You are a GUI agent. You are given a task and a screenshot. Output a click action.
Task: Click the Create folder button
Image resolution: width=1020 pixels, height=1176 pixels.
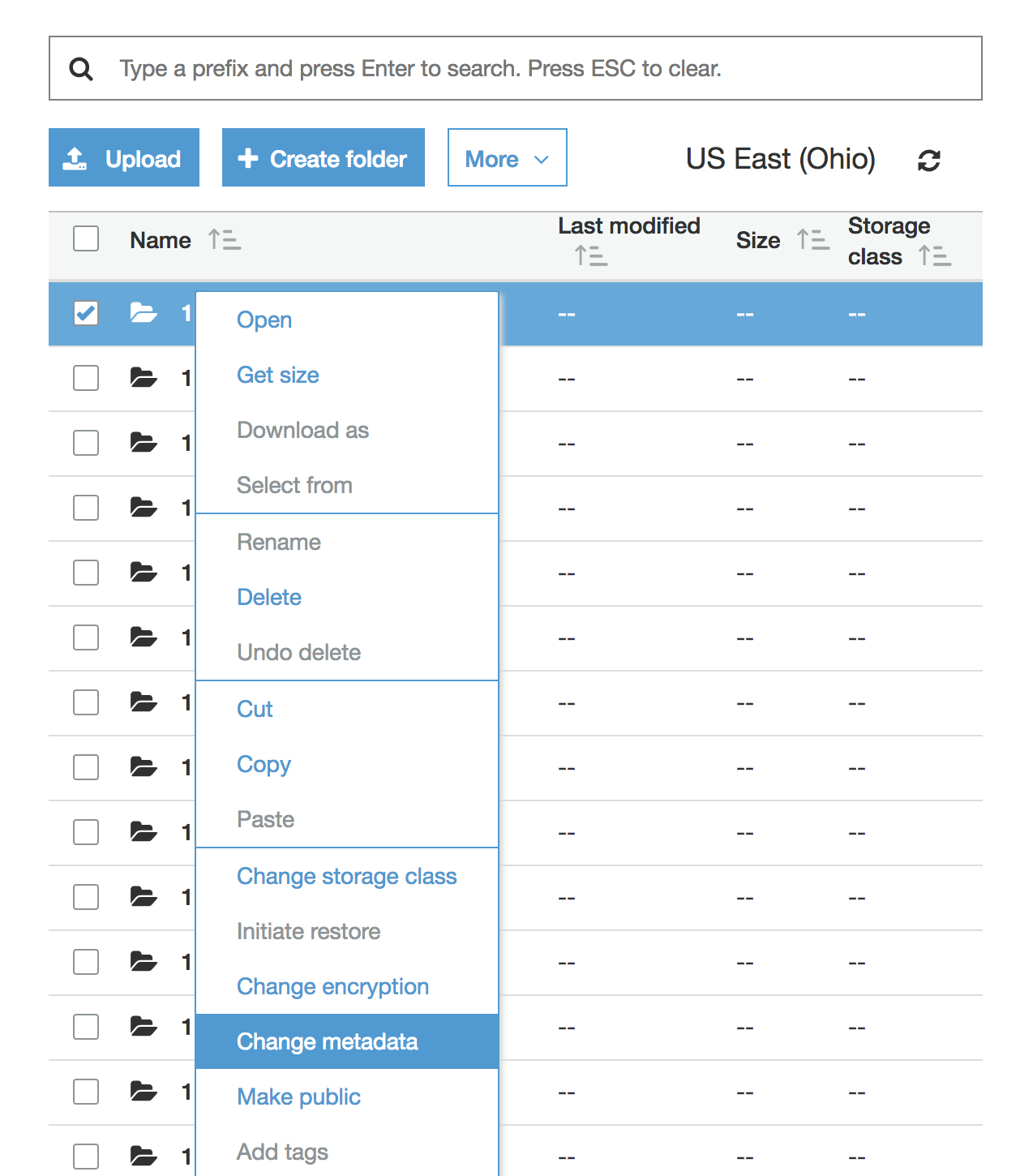(x=324, y=158)
